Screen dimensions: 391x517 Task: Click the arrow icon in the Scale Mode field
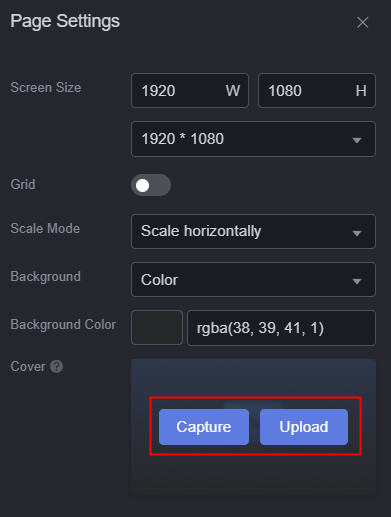click(x=357, y=233)
